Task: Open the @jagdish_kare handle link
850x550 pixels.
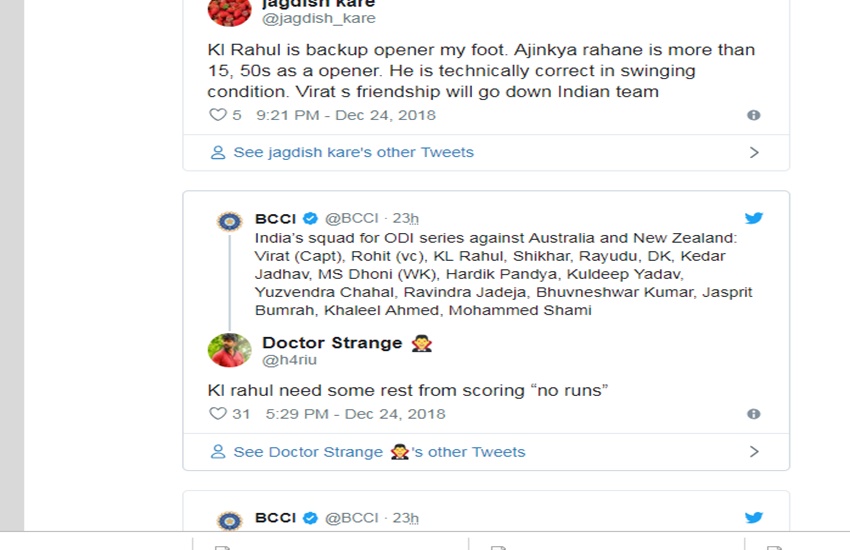Action: click(319, 19)
